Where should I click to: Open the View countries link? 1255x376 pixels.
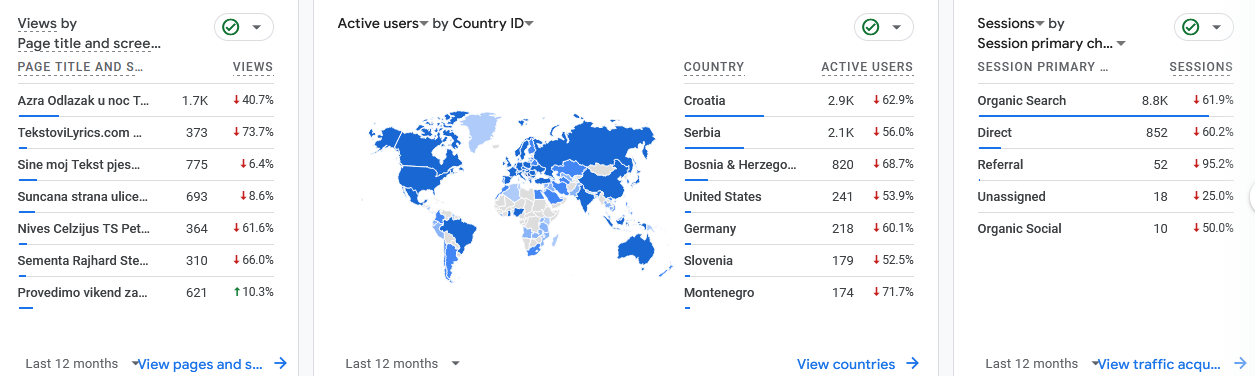pos(846,364)
